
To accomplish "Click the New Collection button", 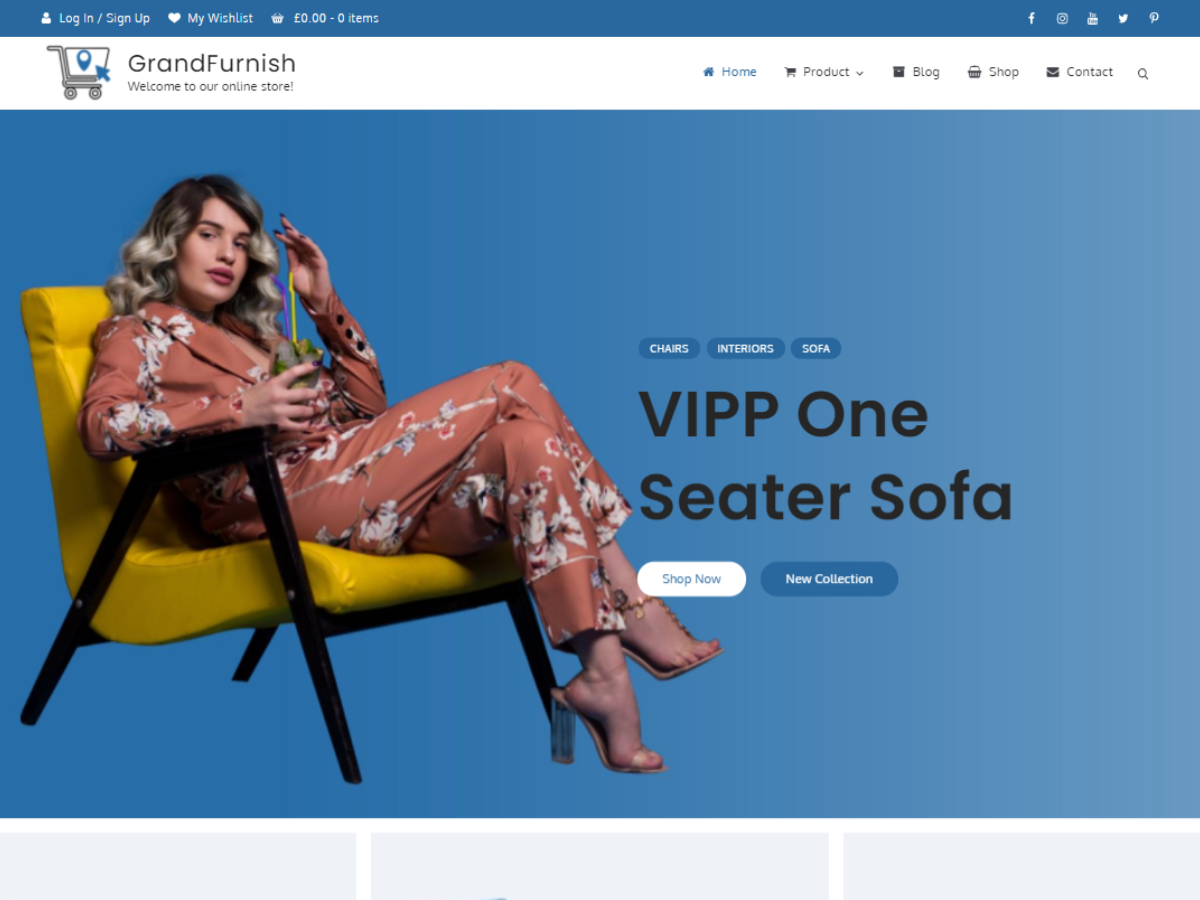I will pos(829,579).
